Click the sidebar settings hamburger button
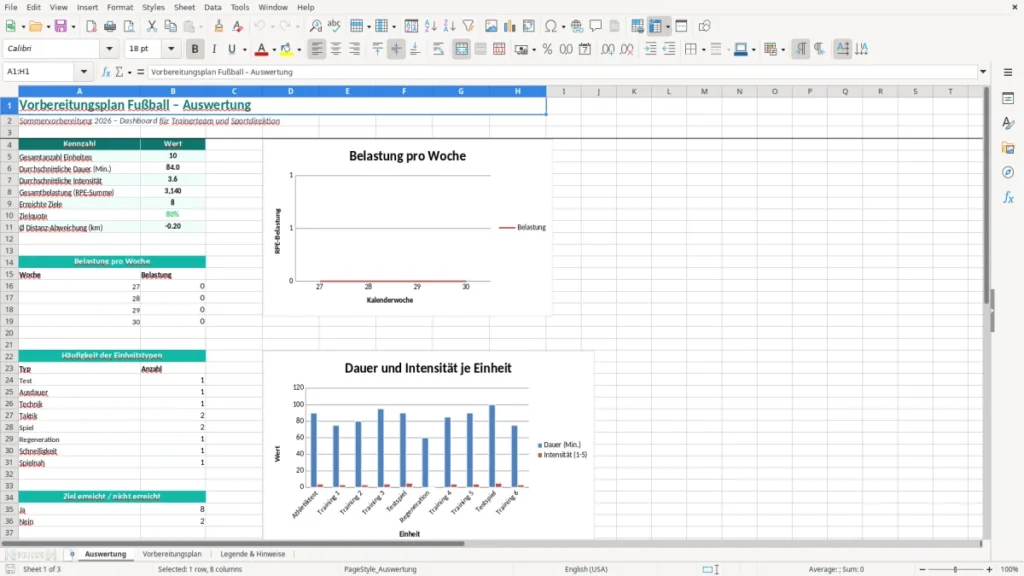This screenshot has height=576, width=1024. point(1008,72)
